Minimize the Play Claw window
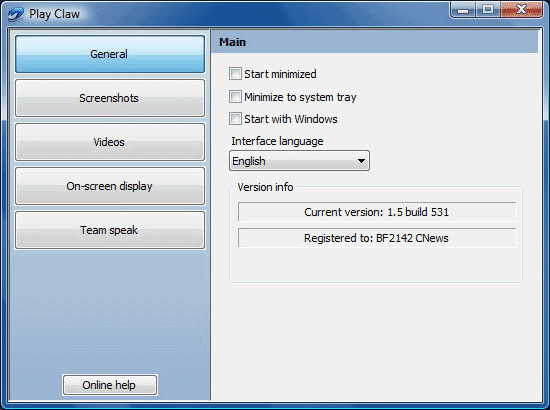Screen dimensions: 550x410 tap(463, 10)
